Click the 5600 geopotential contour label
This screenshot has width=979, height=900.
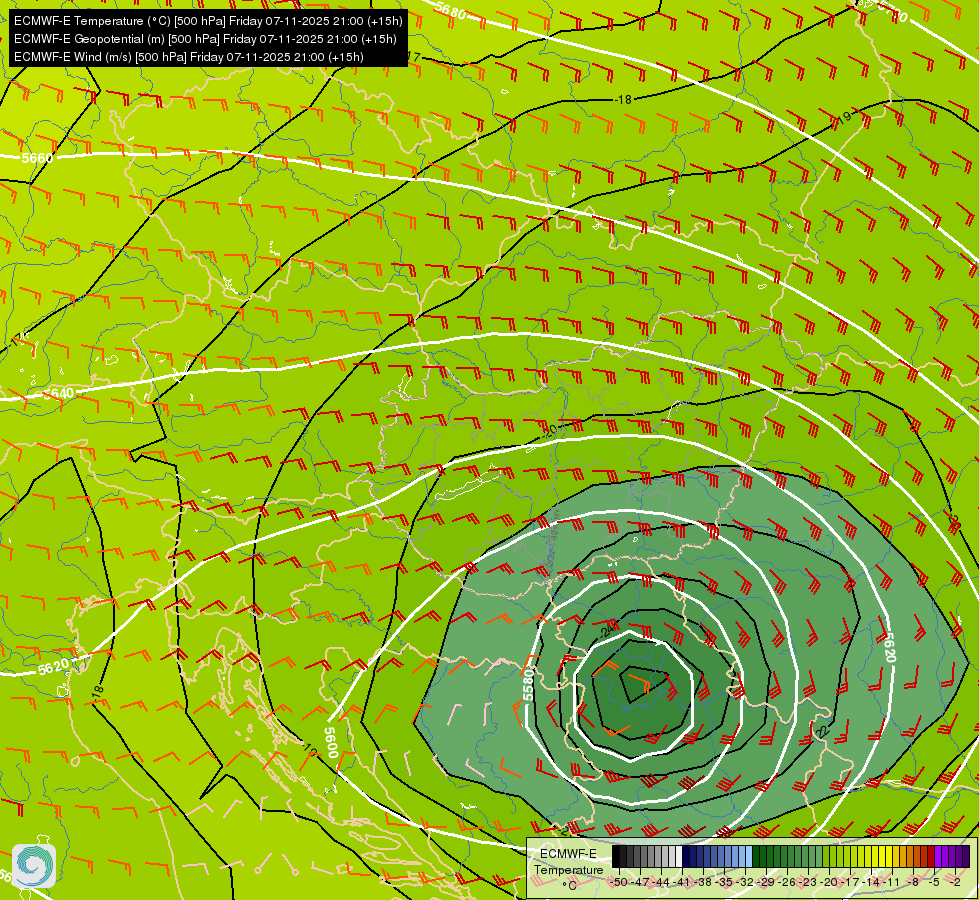[331, 742]
